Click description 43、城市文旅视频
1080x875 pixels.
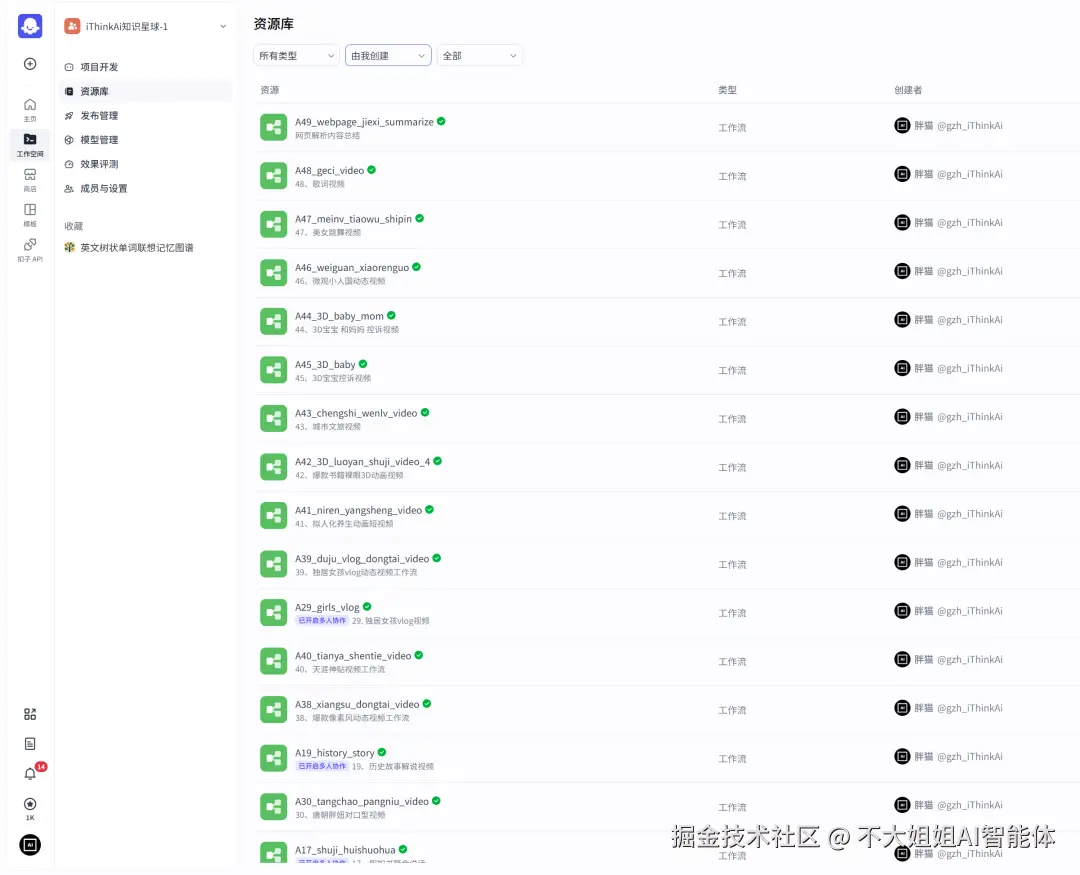328,427
